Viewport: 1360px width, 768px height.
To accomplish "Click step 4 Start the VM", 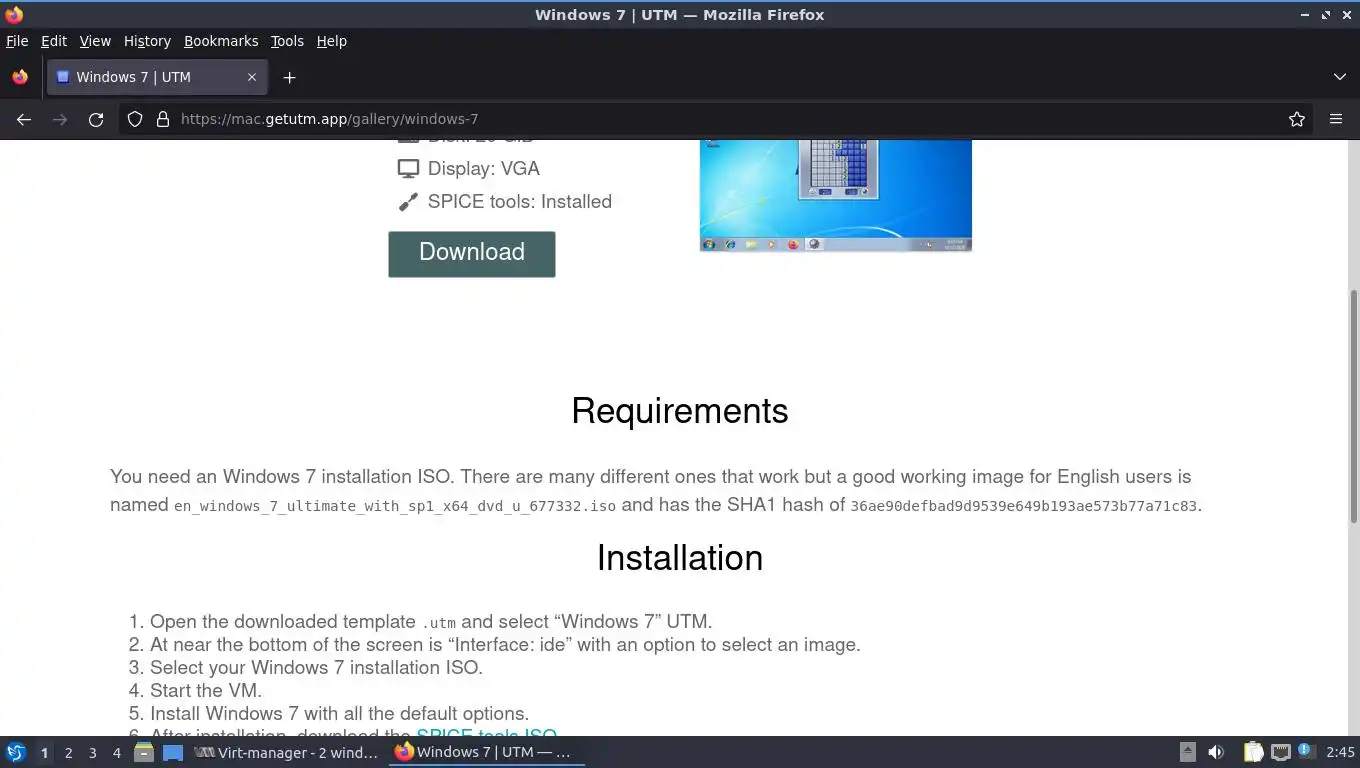I will 206,691.
